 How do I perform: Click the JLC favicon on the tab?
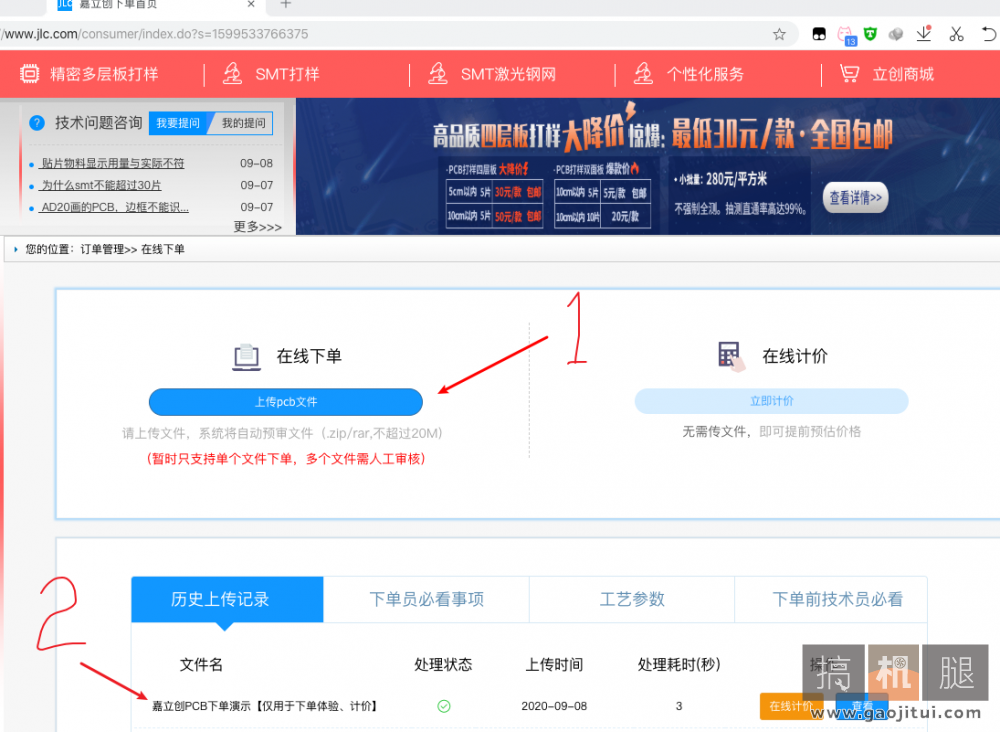[x=65, y=4]
